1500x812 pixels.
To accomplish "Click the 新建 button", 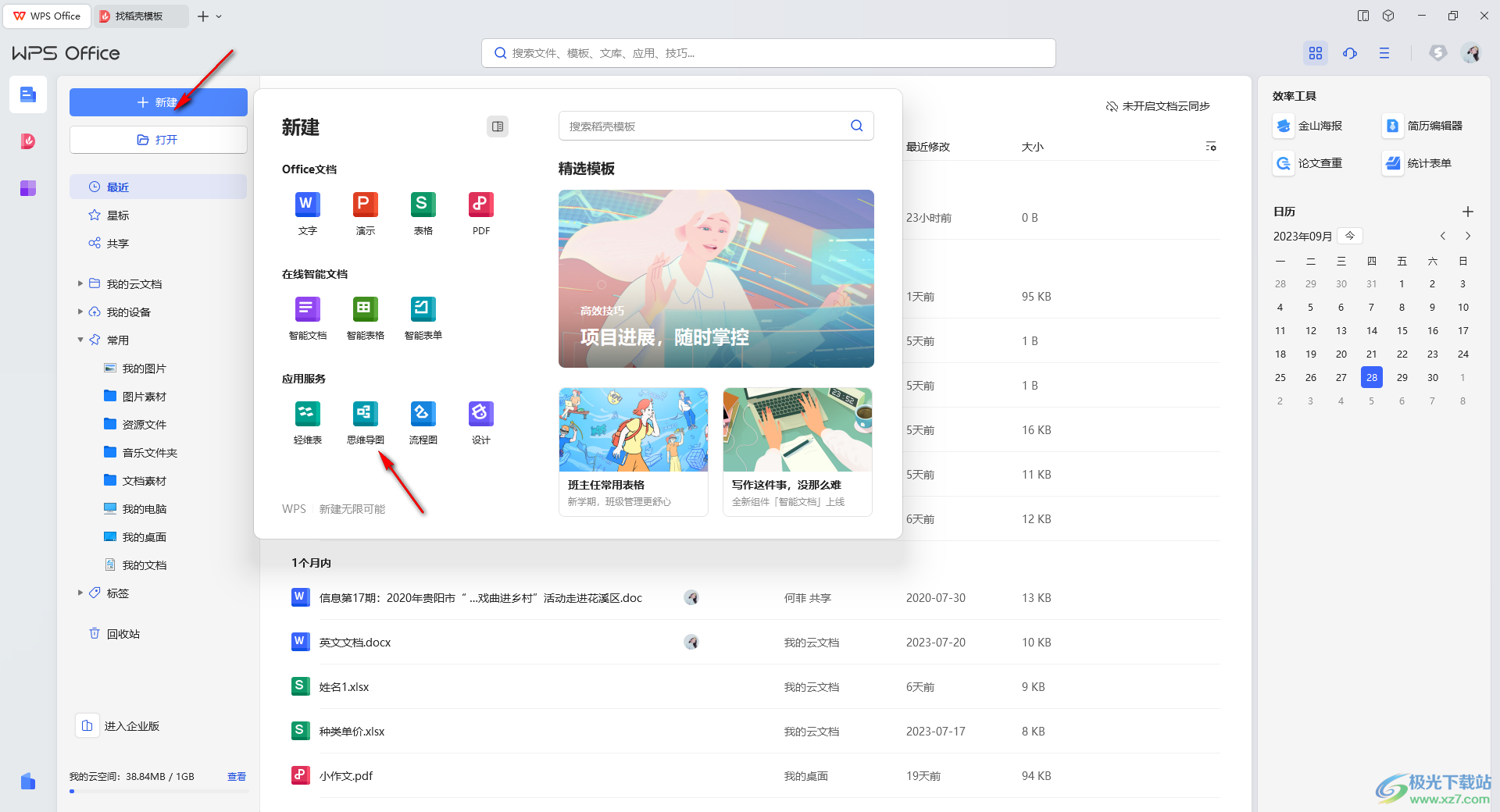I will point(158,102).
